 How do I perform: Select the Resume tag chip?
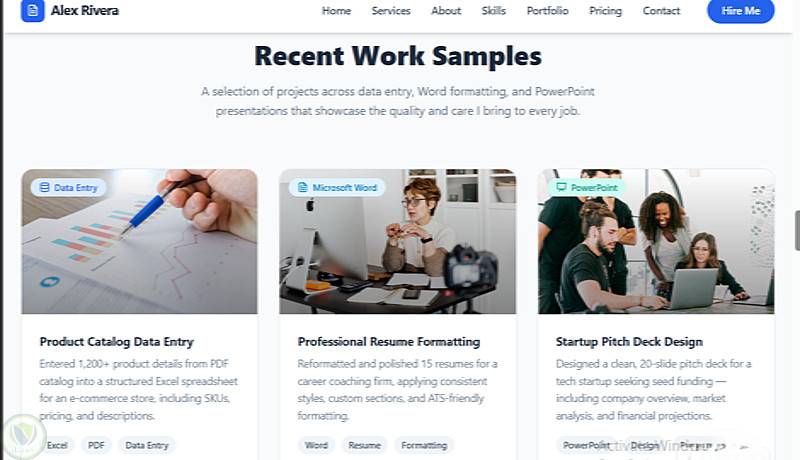click(364, 445)
